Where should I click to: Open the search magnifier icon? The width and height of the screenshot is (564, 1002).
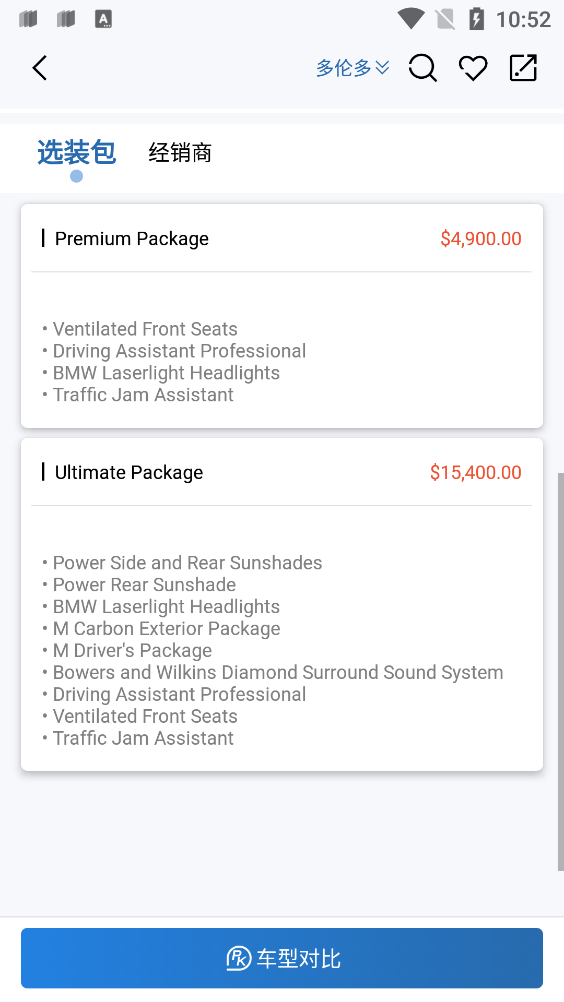[x=423, y=68]
